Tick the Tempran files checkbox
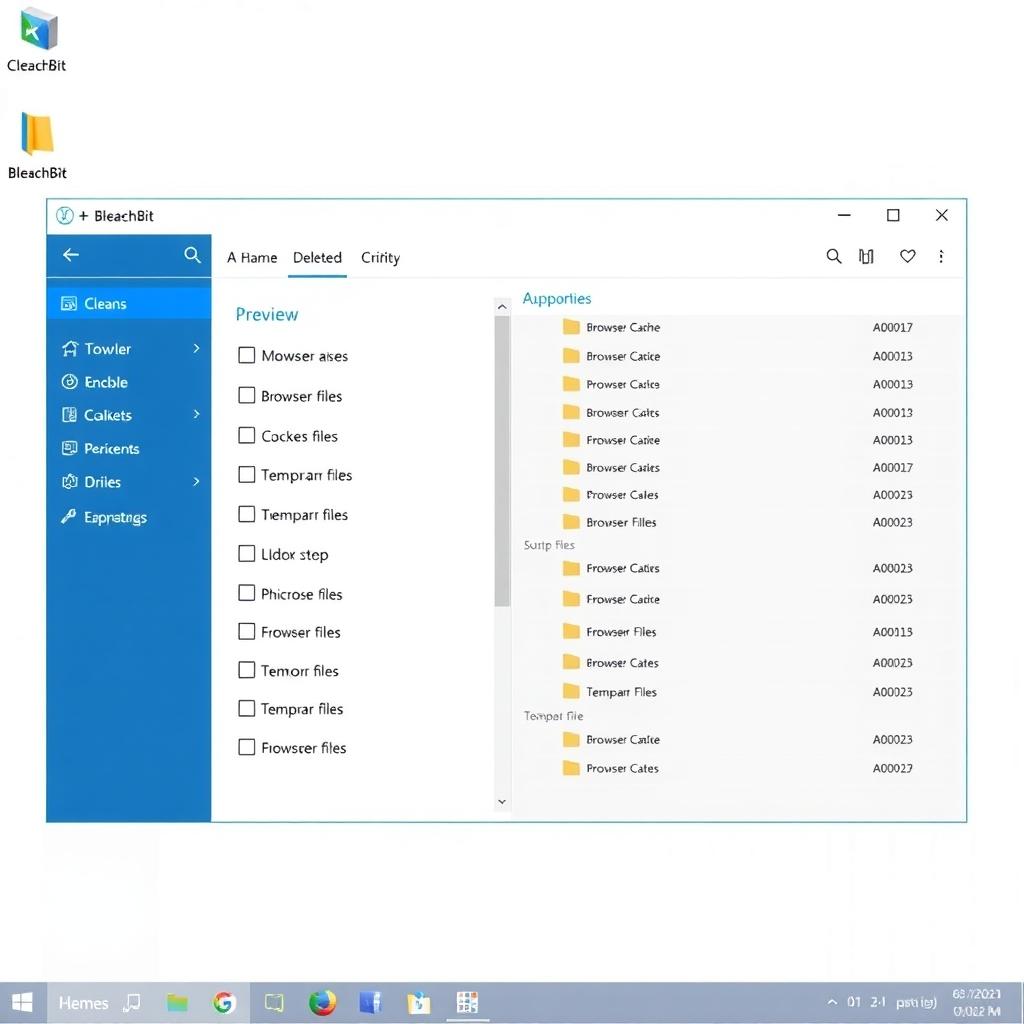The image size is (1024, 1024). (246, 474)
